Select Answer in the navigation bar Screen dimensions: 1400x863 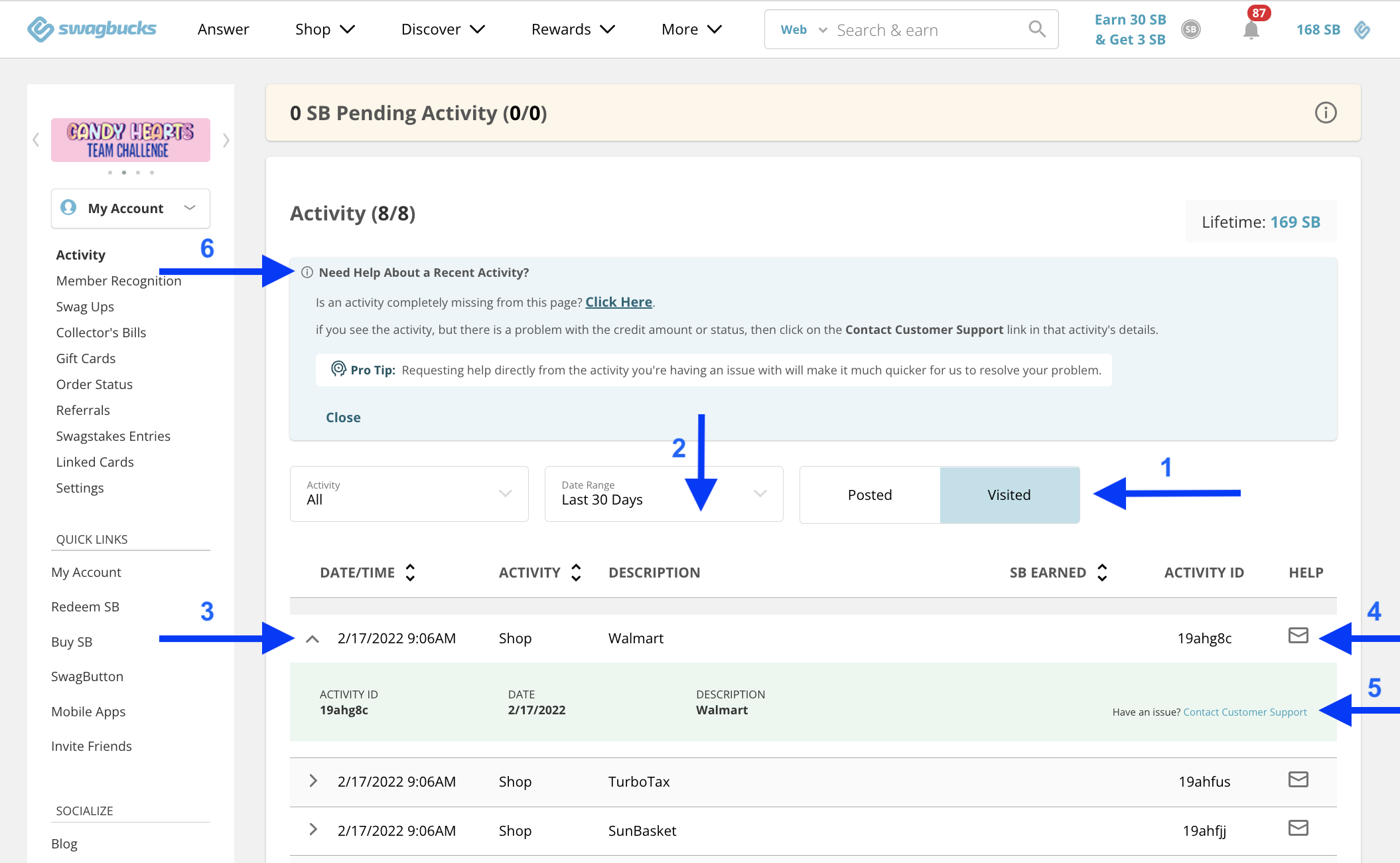click(x=223, y=29)
